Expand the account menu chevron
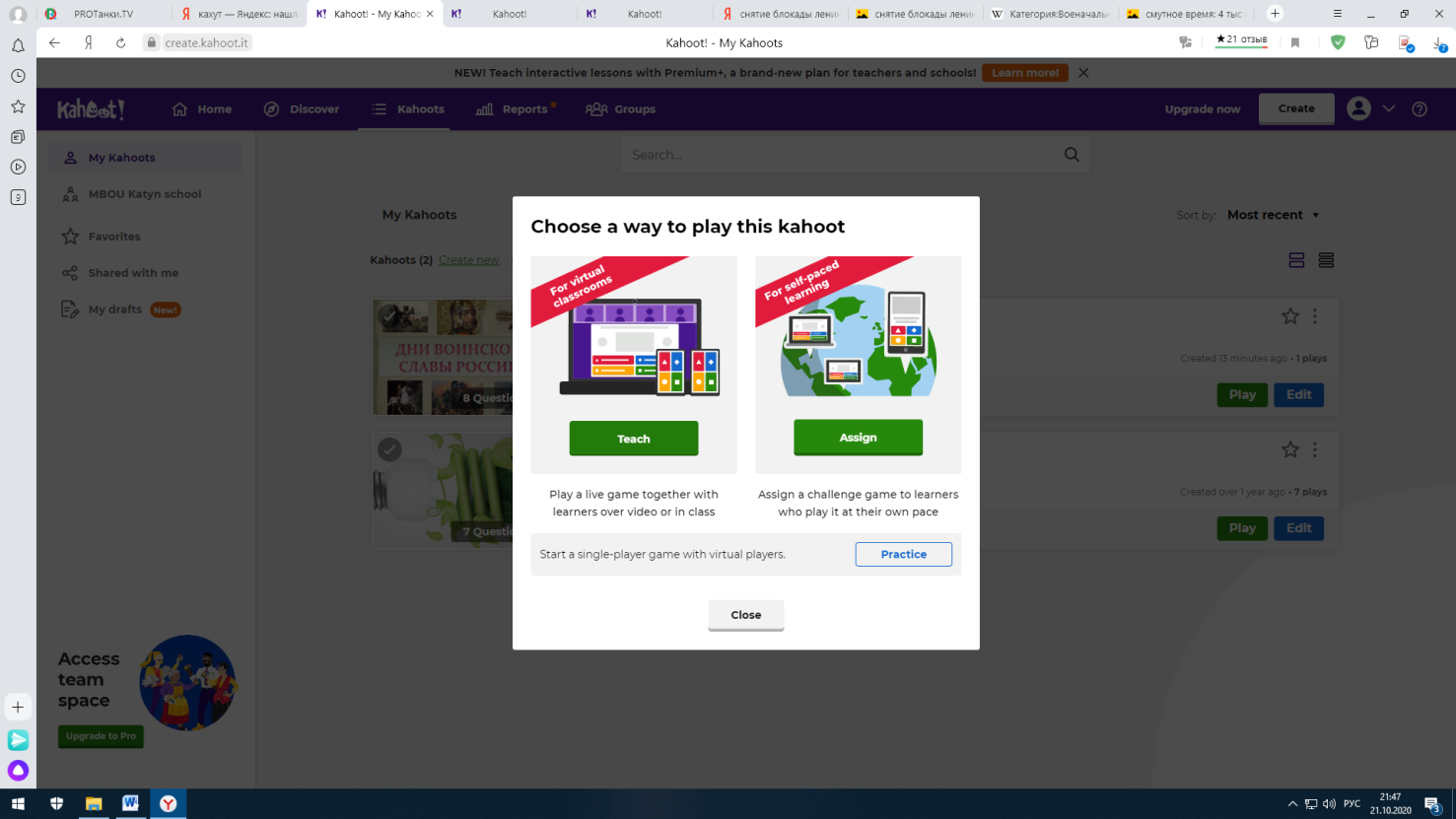1456x819 pixels. pyautogui.click(x=1389, y=108)
